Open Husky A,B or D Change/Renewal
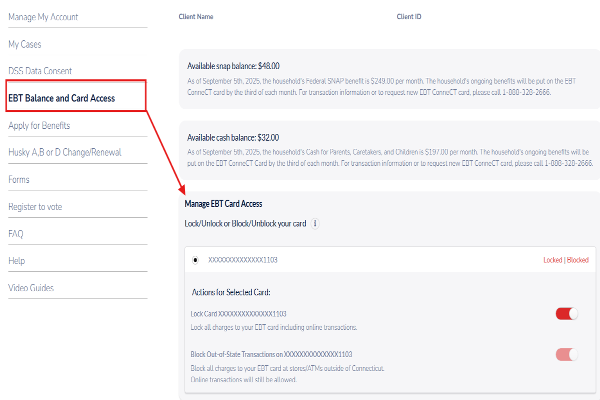Image resolution: width=600 pixels, height=400 pixels. [x=65, y=152]
